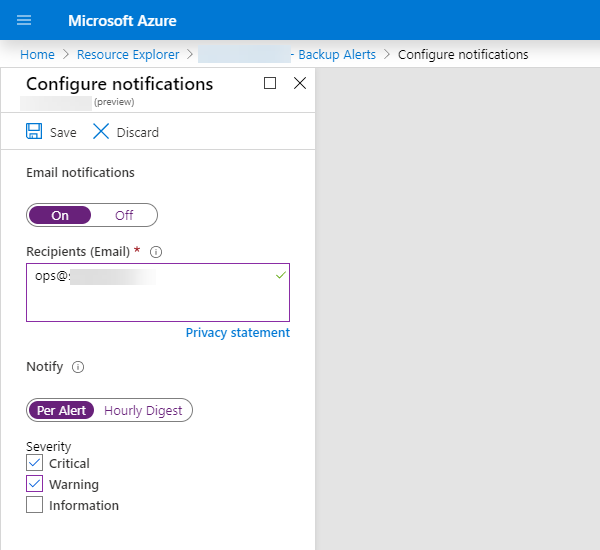600x550 pixels.
Task: Click the green validation checkmark in recipients
Action: pos(280,275)
